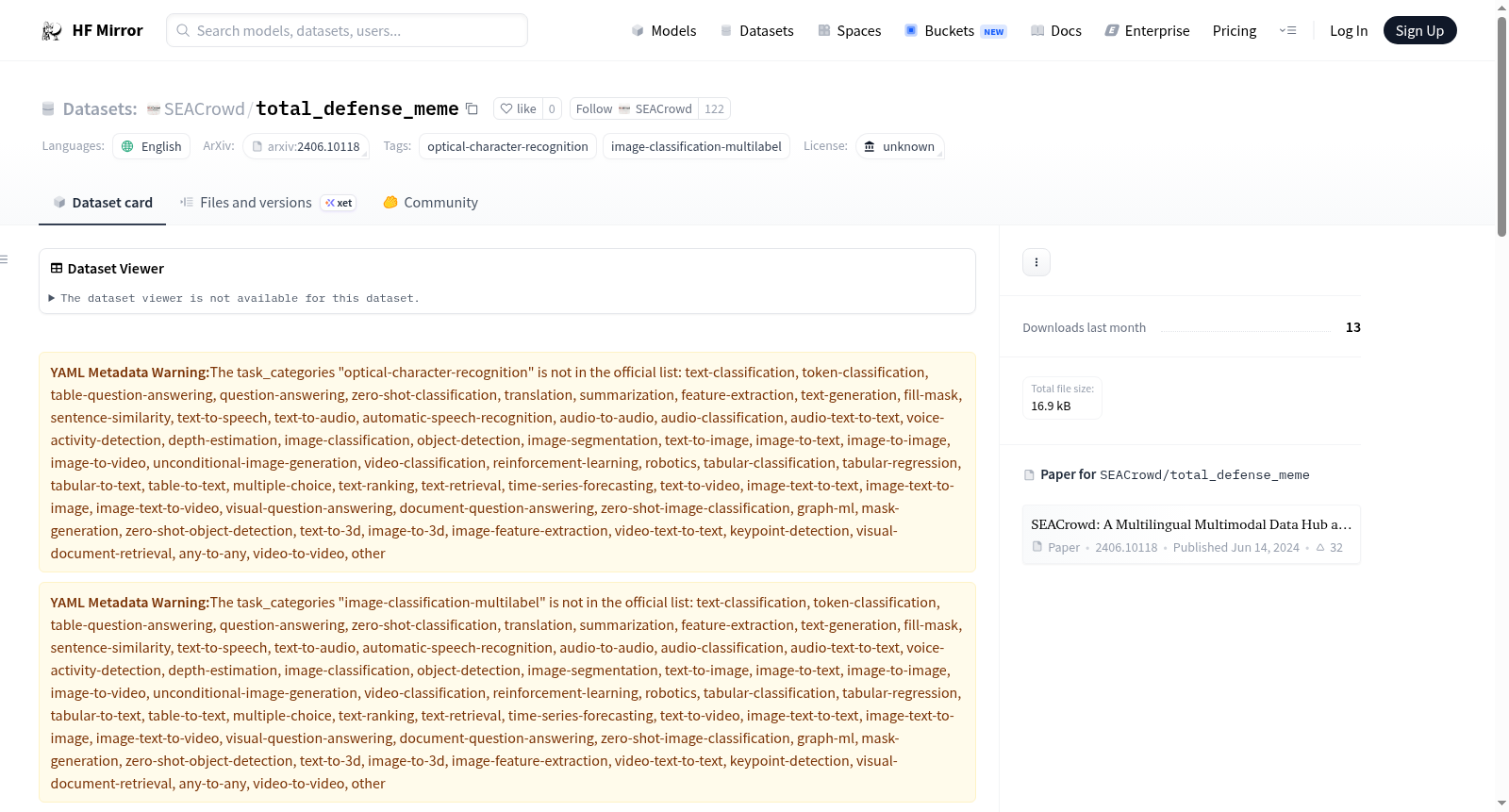
Task: Click the NEW badge next to Buckets
Action: pyautogui.click(x=994, y=32)
